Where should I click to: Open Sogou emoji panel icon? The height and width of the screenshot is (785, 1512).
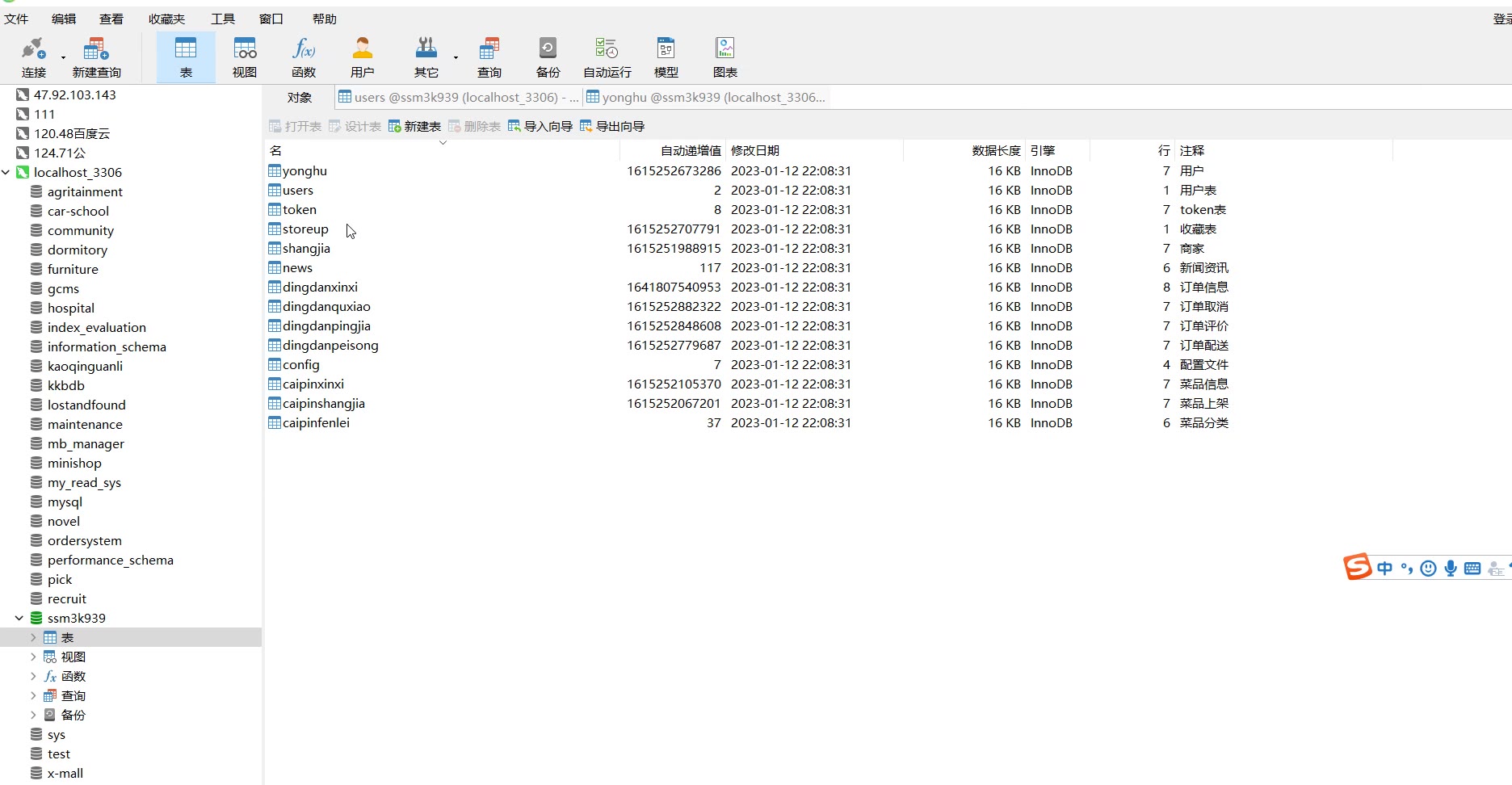[x=1428, y=569]
